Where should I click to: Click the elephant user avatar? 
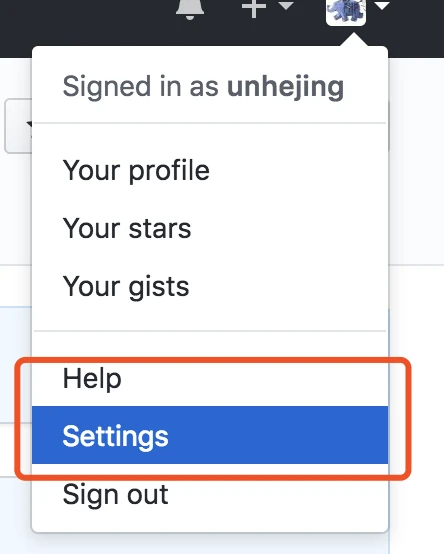(346, 12)
